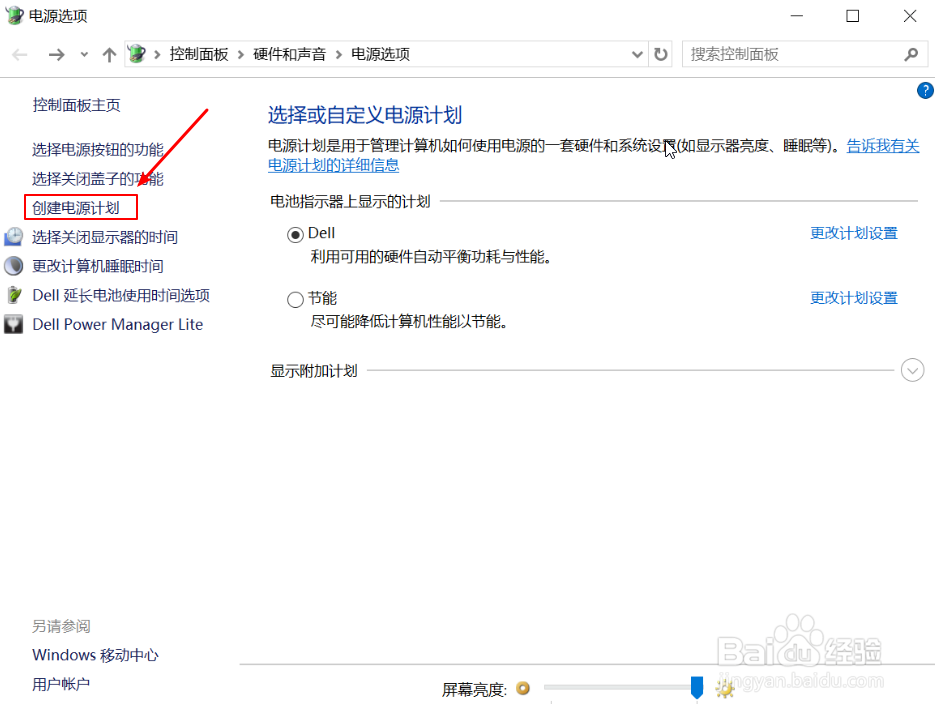Click the sun brightness icon beside the slider

pos(723,689)
